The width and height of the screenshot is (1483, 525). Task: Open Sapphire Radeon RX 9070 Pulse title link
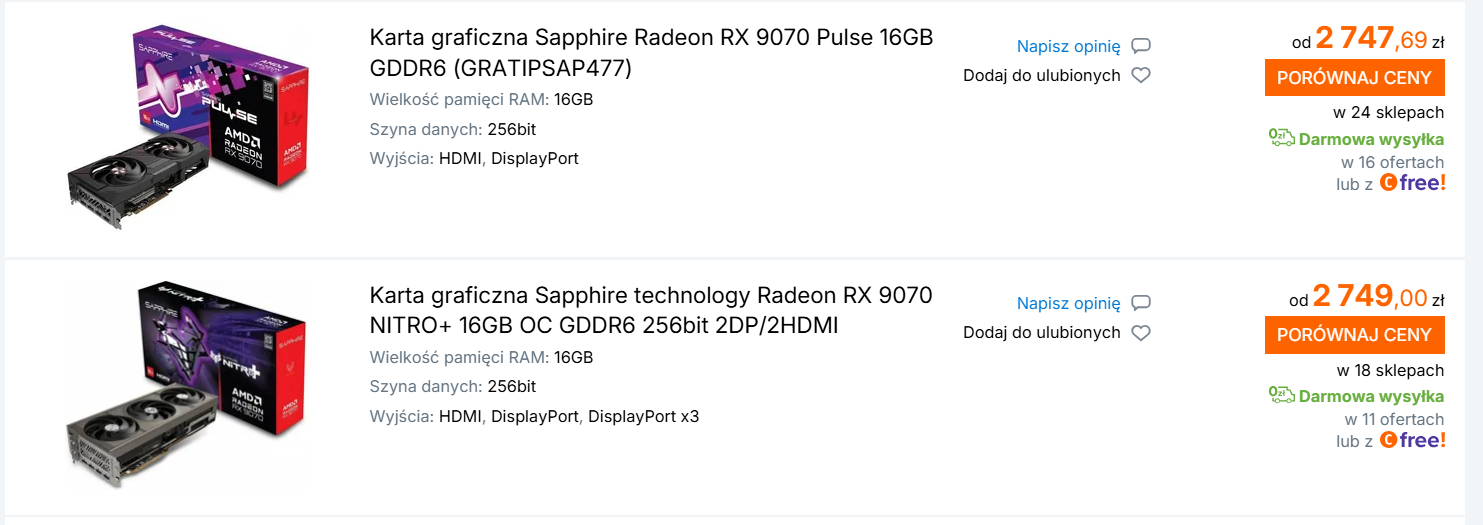click(x=651, y=52)
